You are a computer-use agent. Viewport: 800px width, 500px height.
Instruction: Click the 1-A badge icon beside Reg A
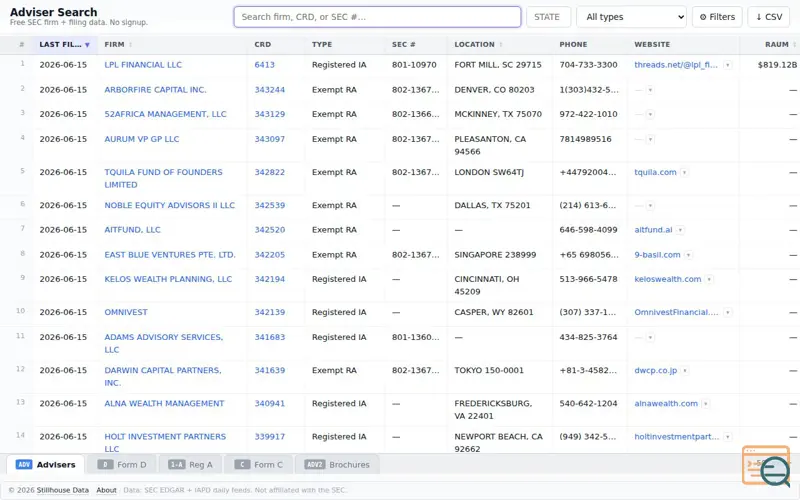[177, 464]
